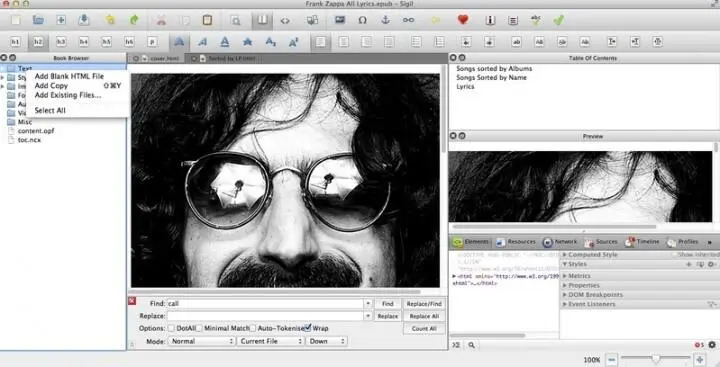This screenshot has height=367, width=720.
Task: Click the Insert Image icon
Action: pos(340,20)
